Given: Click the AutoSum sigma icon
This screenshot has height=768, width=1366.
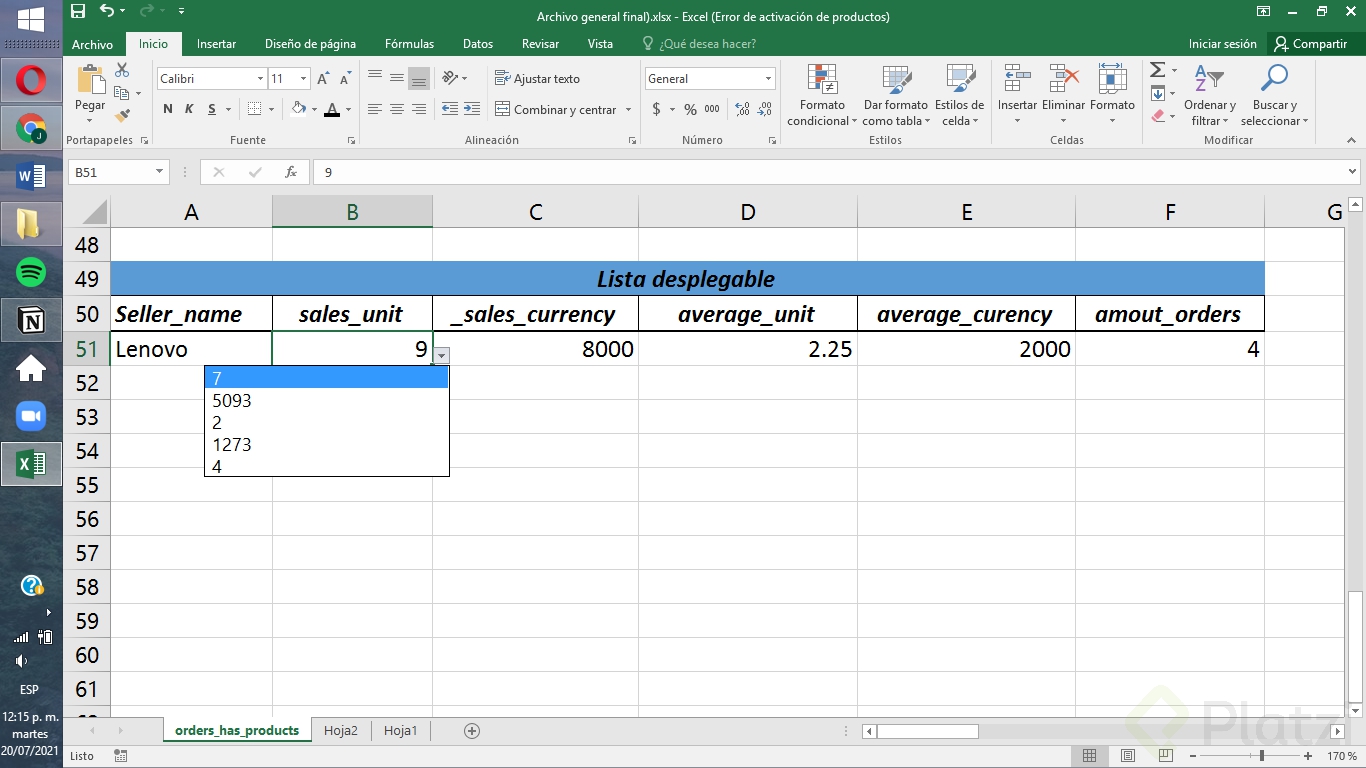Looking at the screenshot, I should click(x=1157, y=70).
